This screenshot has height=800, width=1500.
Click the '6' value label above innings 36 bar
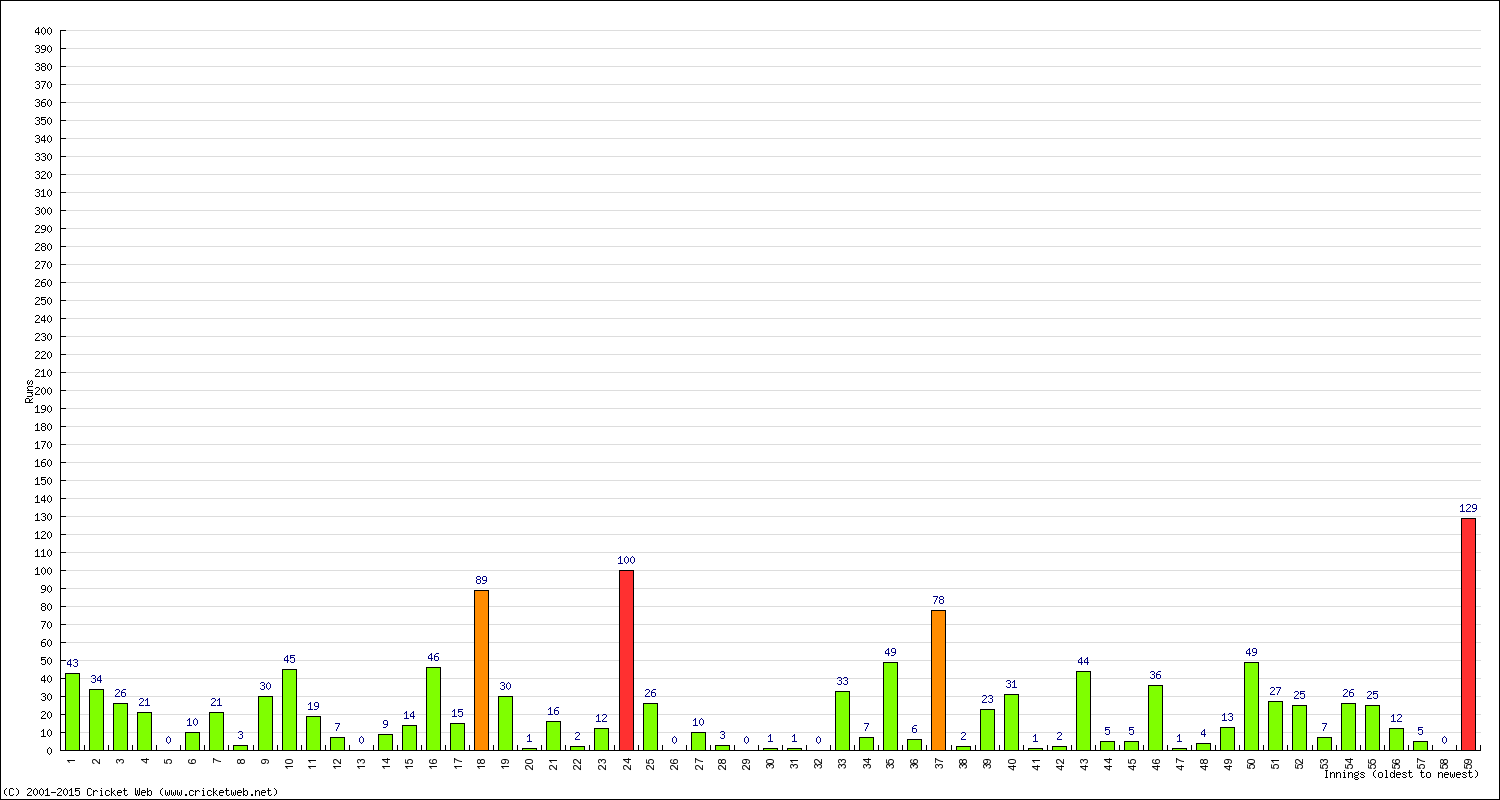click(914, 729)
